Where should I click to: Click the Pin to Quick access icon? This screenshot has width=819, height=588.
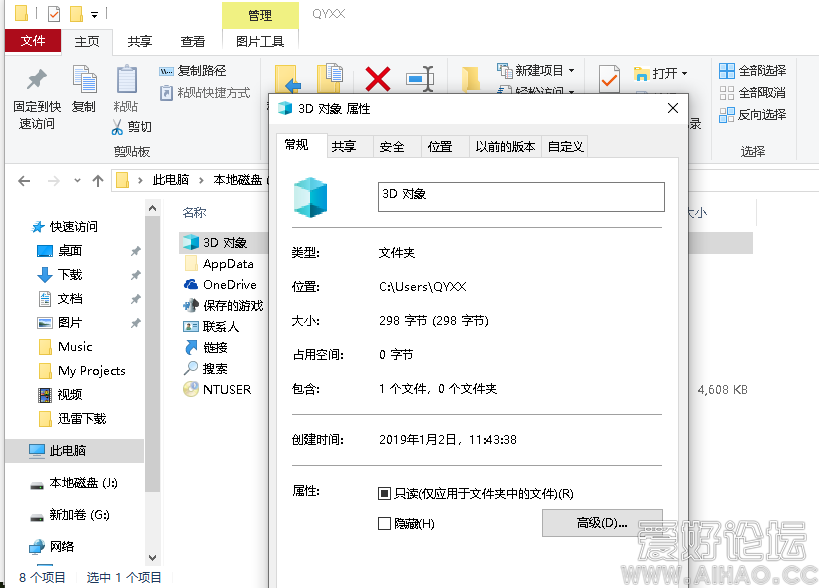pyautogui.click(x=37, y=80)
